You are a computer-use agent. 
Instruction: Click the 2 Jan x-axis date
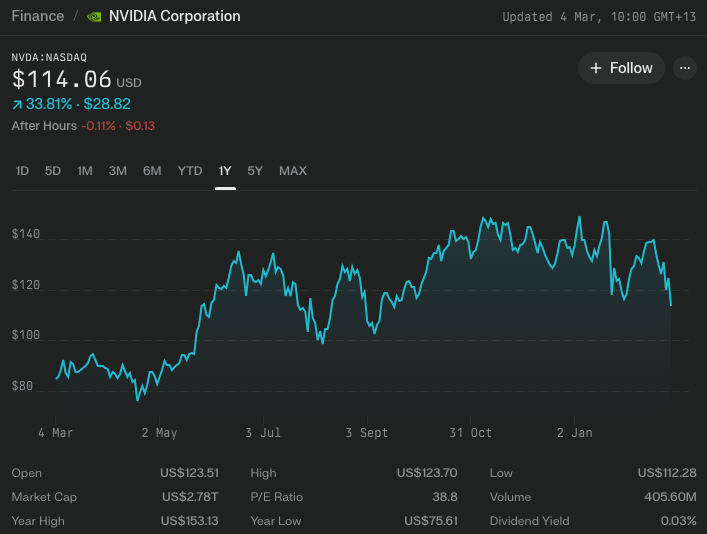pos(574,433)
